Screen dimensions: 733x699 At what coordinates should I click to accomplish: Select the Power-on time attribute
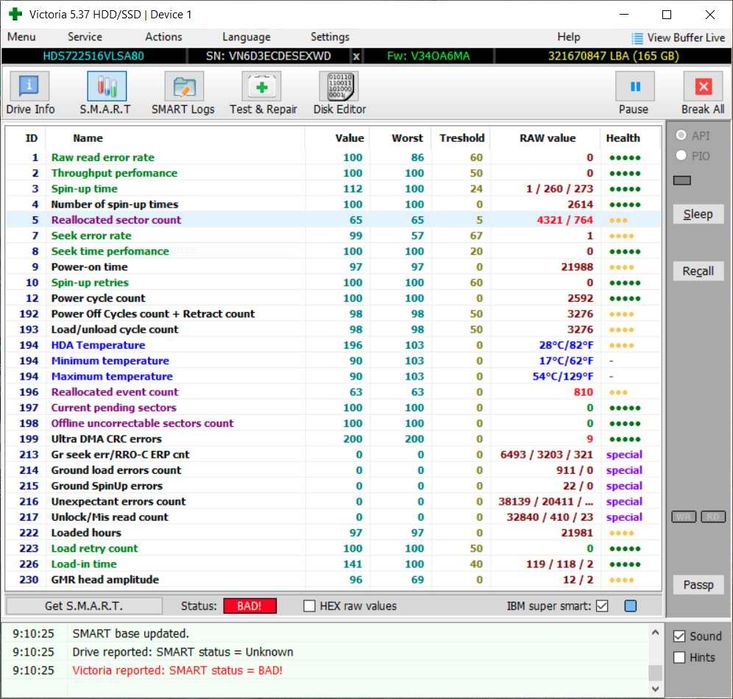(x=333, y=267)
